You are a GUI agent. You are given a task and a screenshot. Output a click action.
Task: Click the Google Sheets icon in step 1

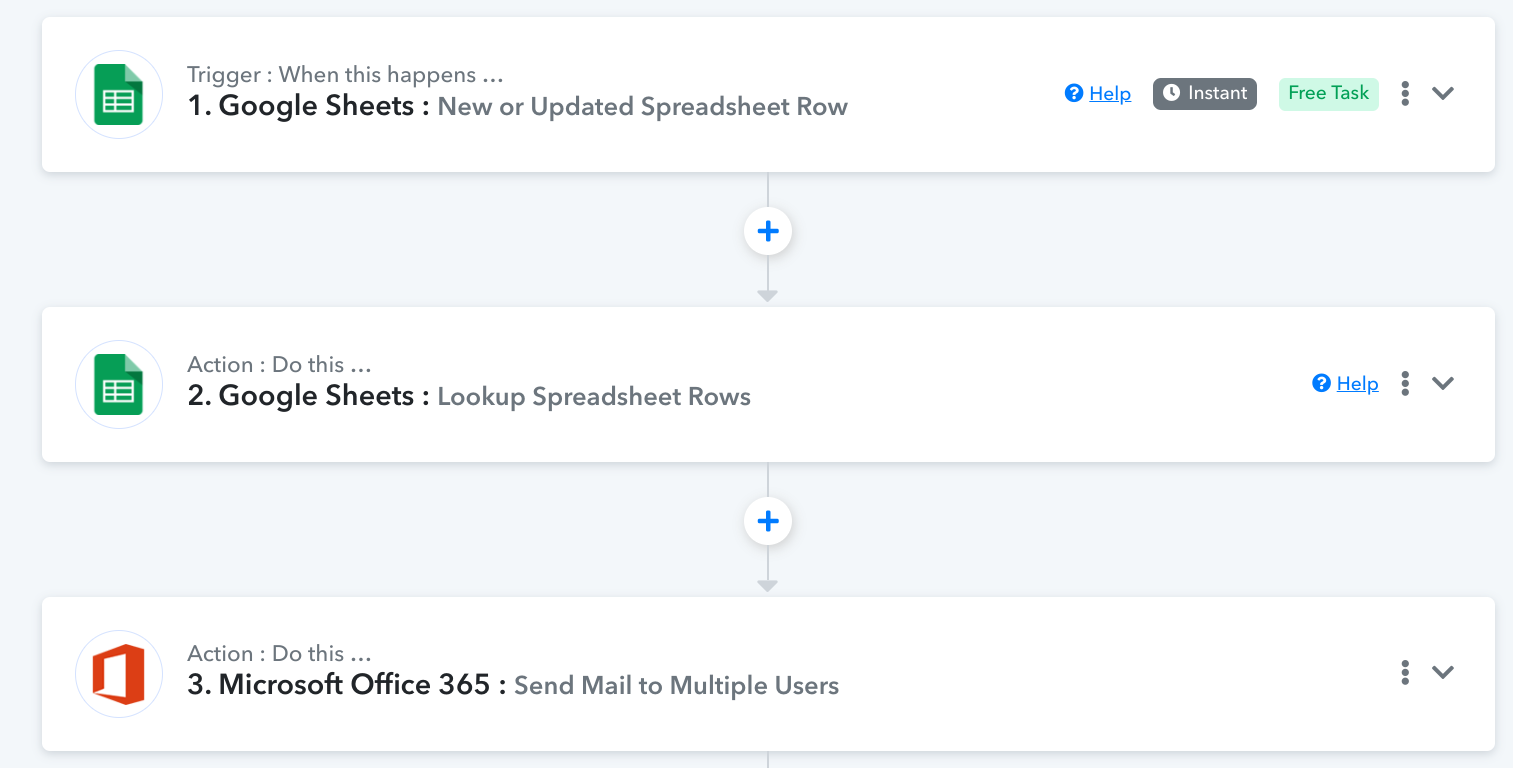pos(119,94)
